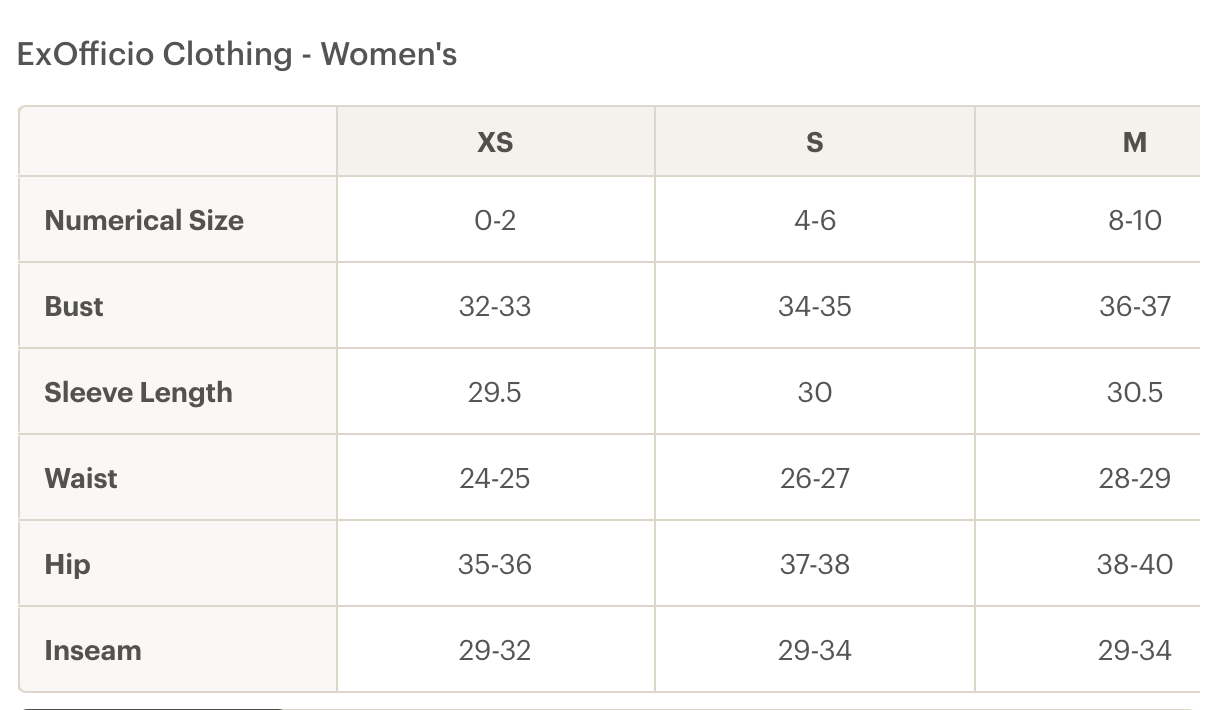Select the Inseam row label

(93, 650)
